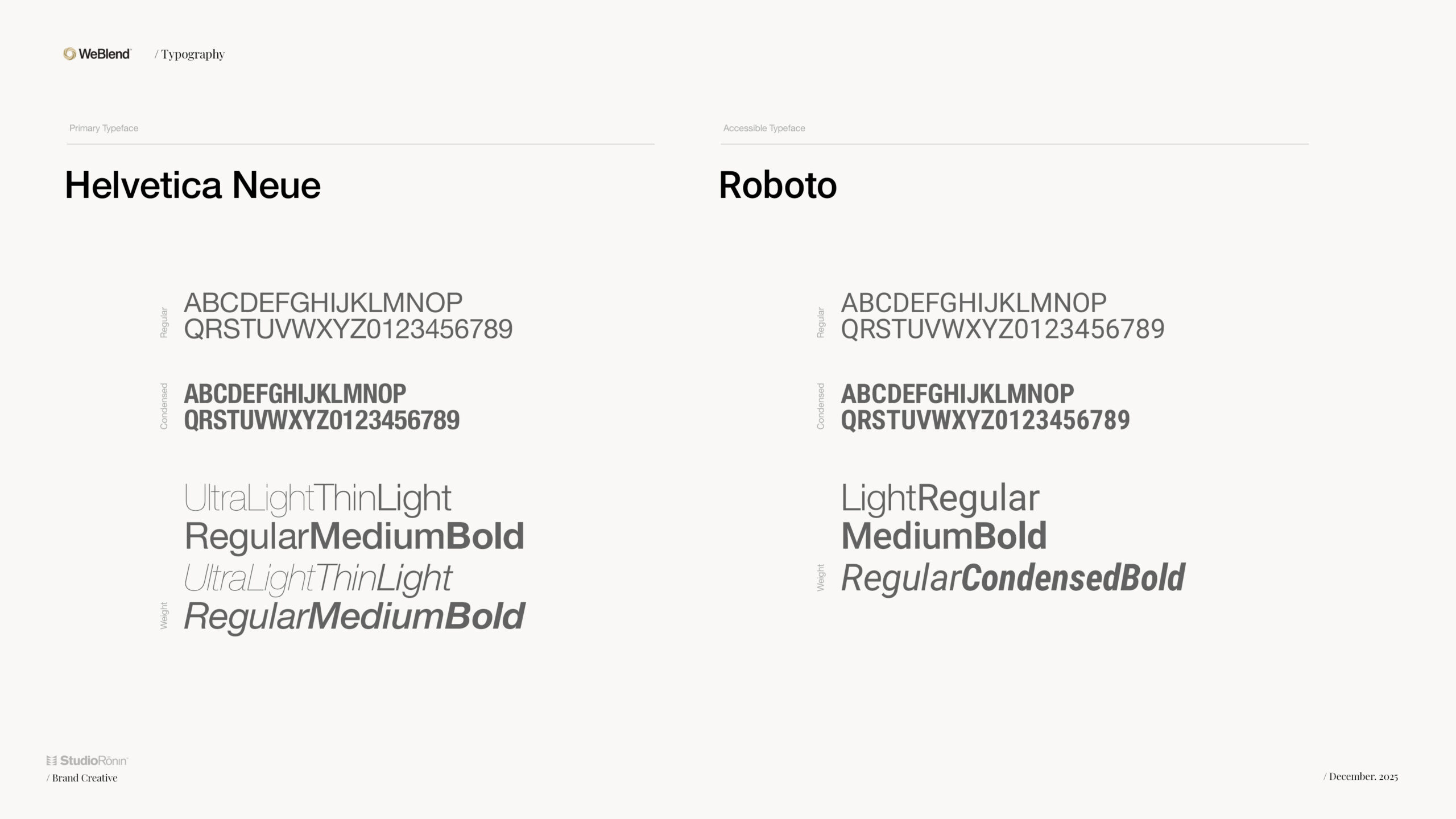The image size is (1456, 819).
Task: Click the vertical Regular label beside Roboto alphabet
Action: pos(821,322)
